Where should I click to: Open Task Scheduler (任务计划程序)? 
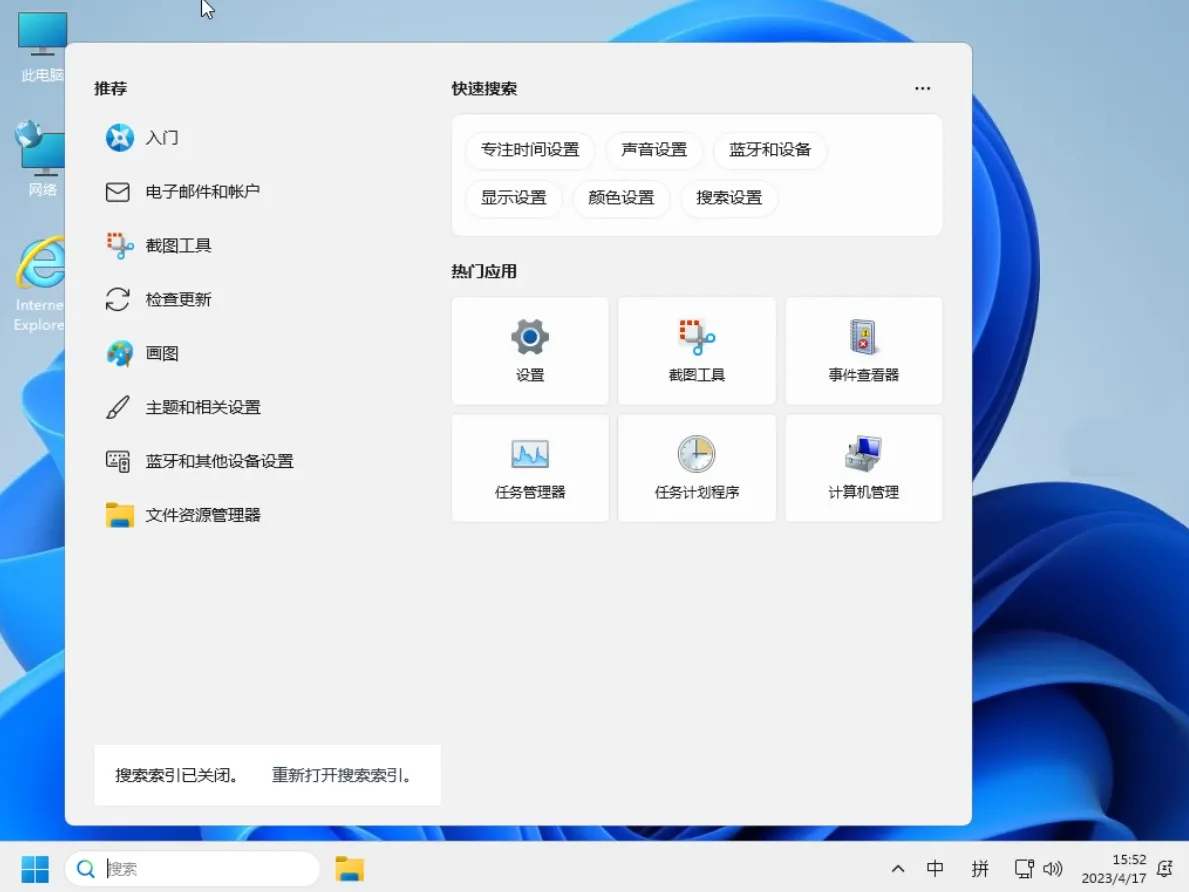[696, 467]
